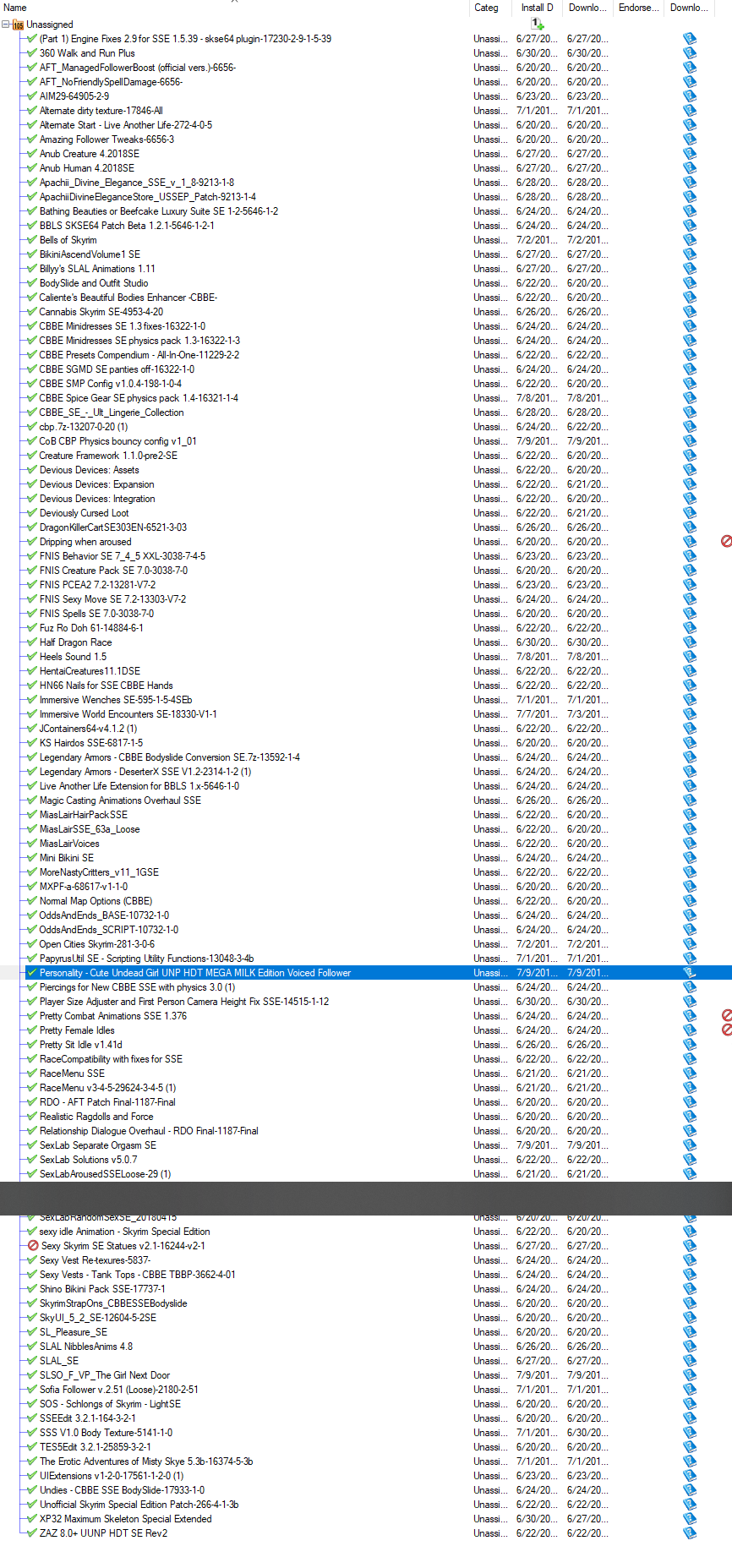The image size is (732, 1568).
Task: Sort by the Endorse... column header
Action: click(x=639, y=8)
